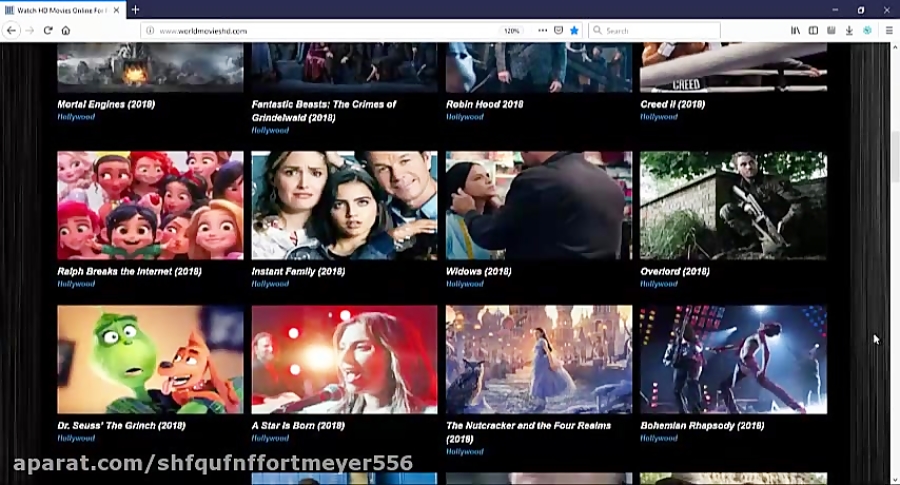This screenshot has height=485, width=900.
Task: Open the Downloads arrow icon
Action: click(x=849, y=30)
